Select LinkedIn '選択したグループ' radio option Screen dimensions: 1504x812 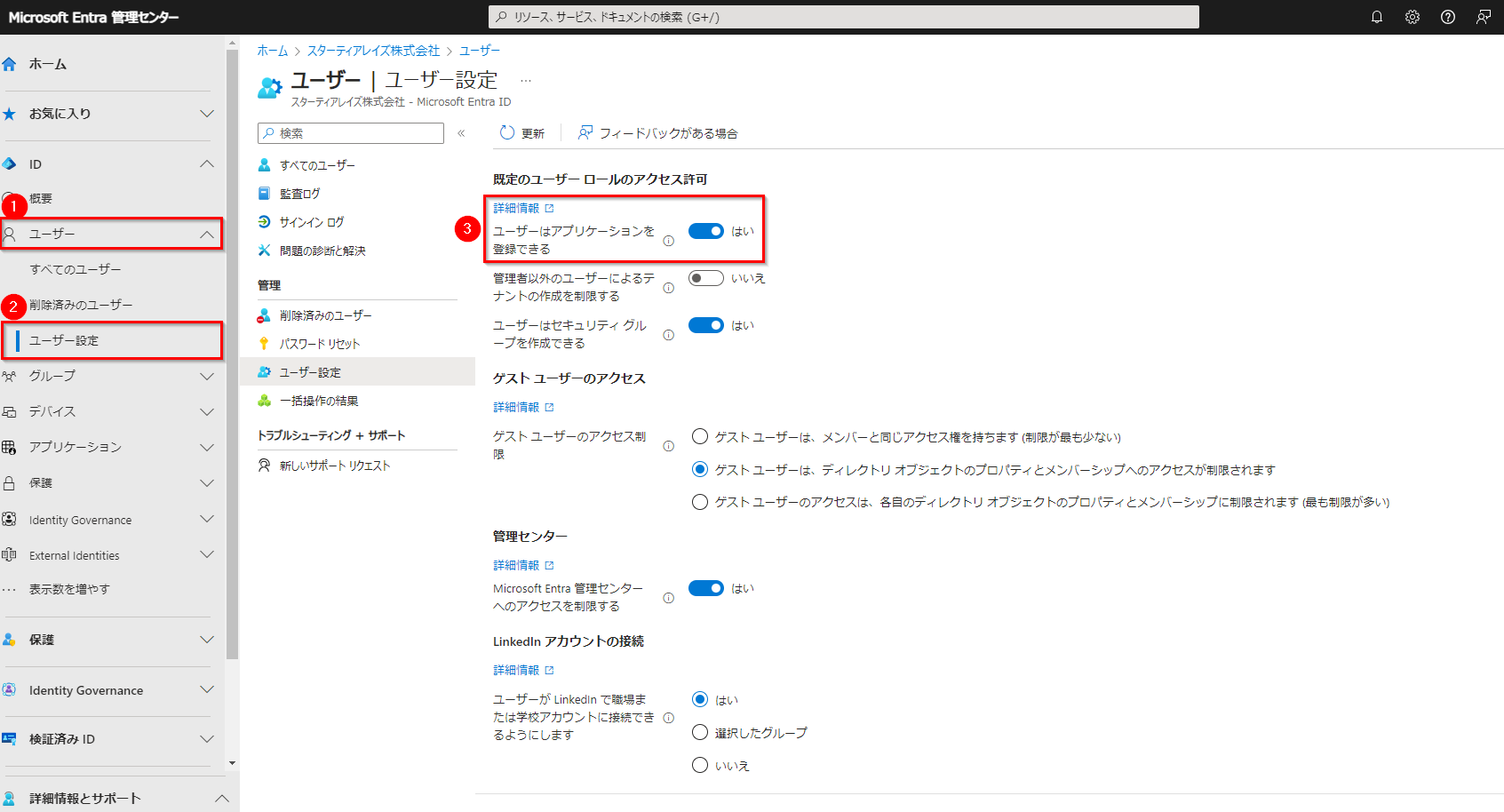(700, 732)
